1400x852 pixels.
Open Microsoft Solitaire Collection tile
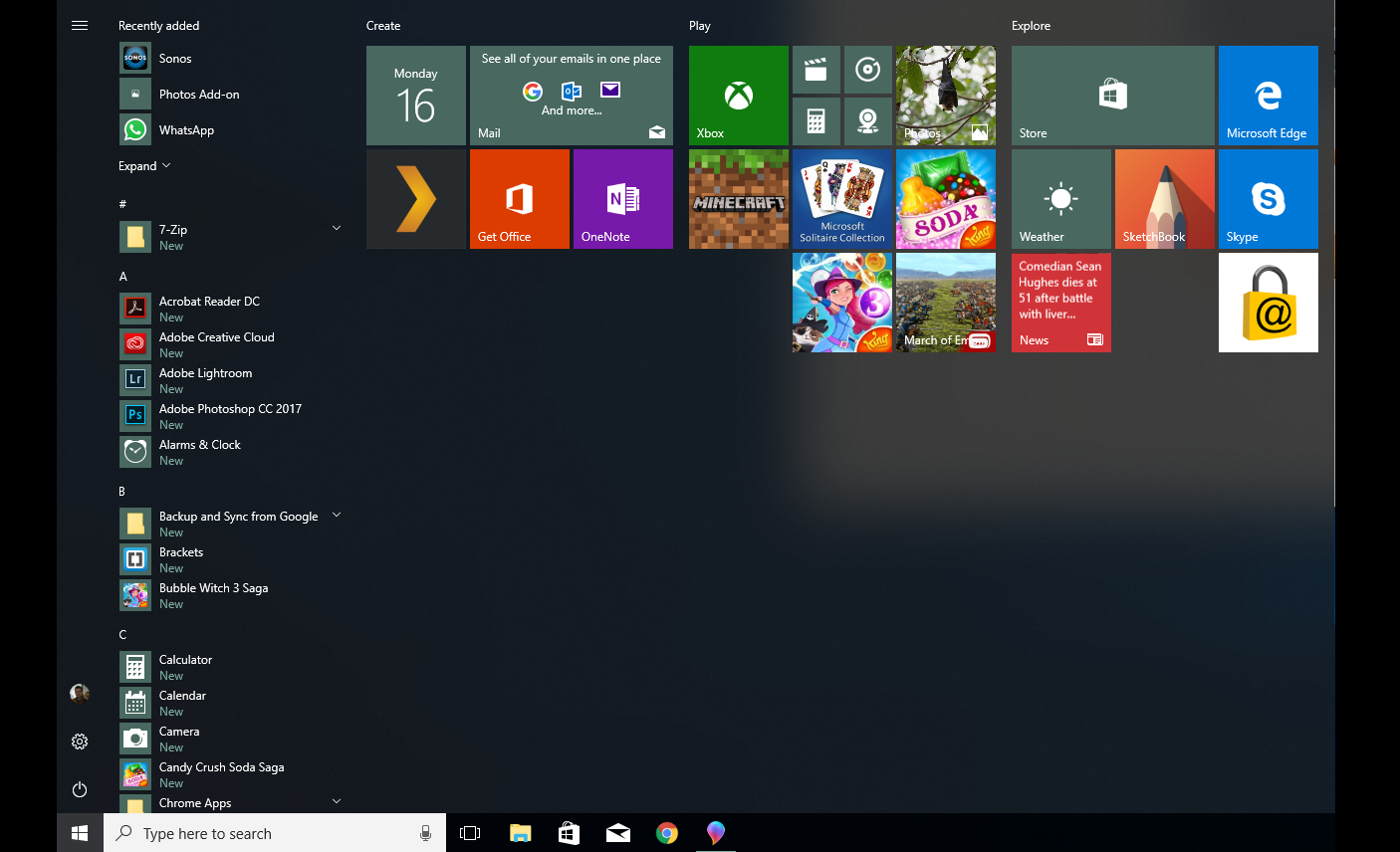pos(842,199)
